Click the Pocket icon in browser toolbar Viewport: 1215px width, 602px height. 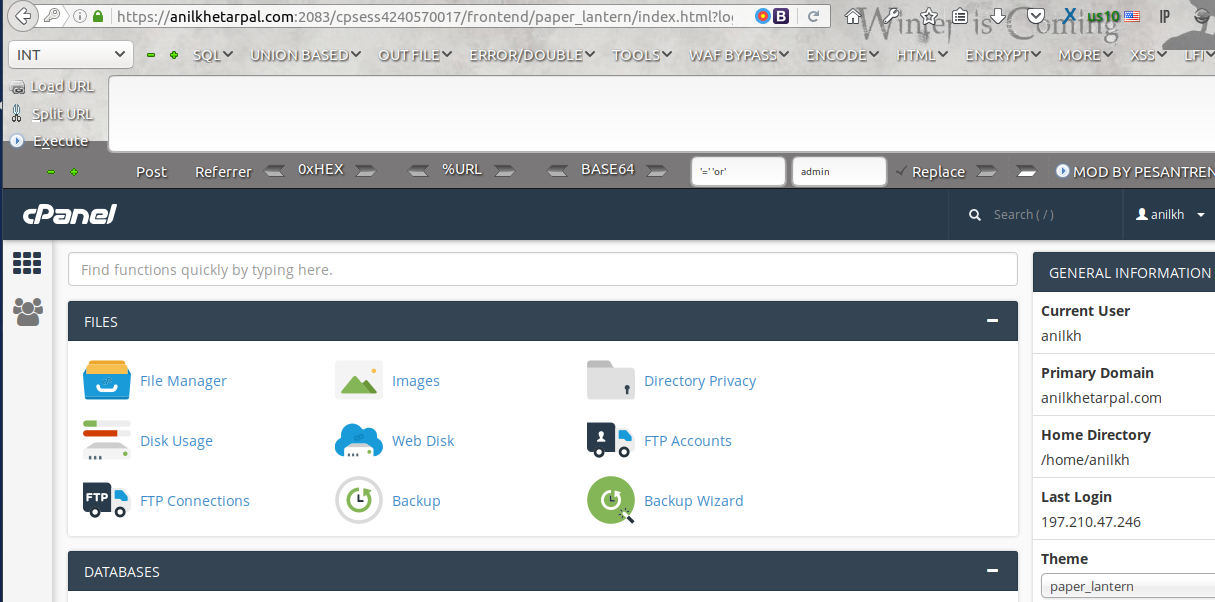click(x=1035, y=16)
